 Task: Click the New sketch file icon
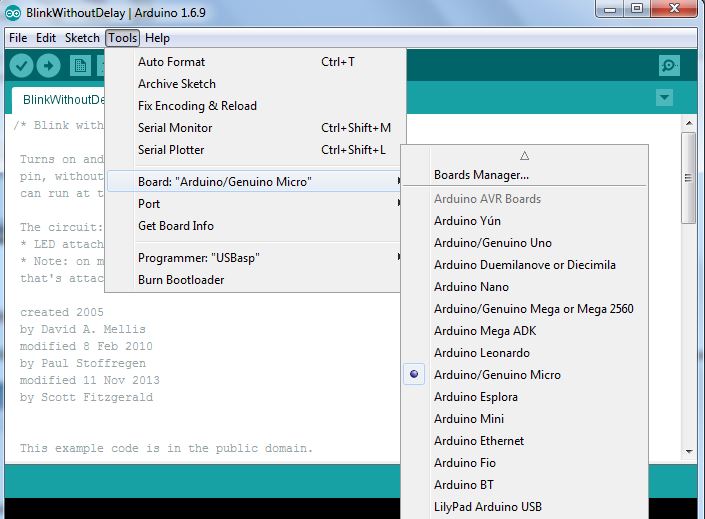80,66
